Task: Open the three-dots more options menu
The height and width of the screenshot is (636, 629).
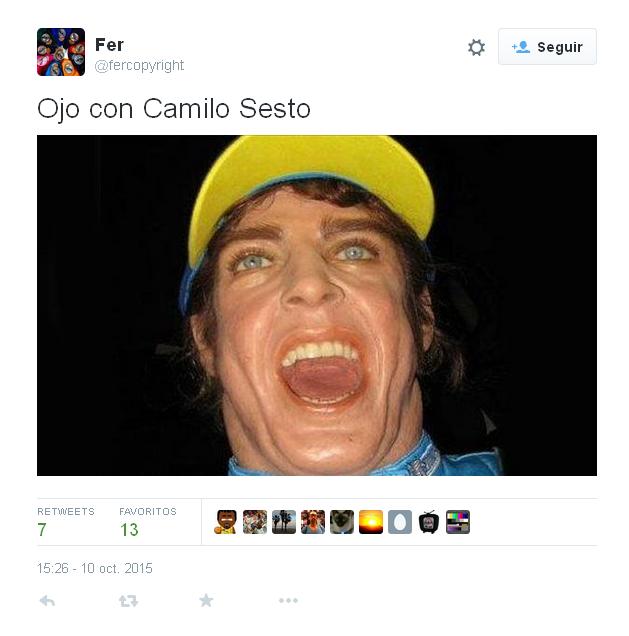Action: pos(288,600)
